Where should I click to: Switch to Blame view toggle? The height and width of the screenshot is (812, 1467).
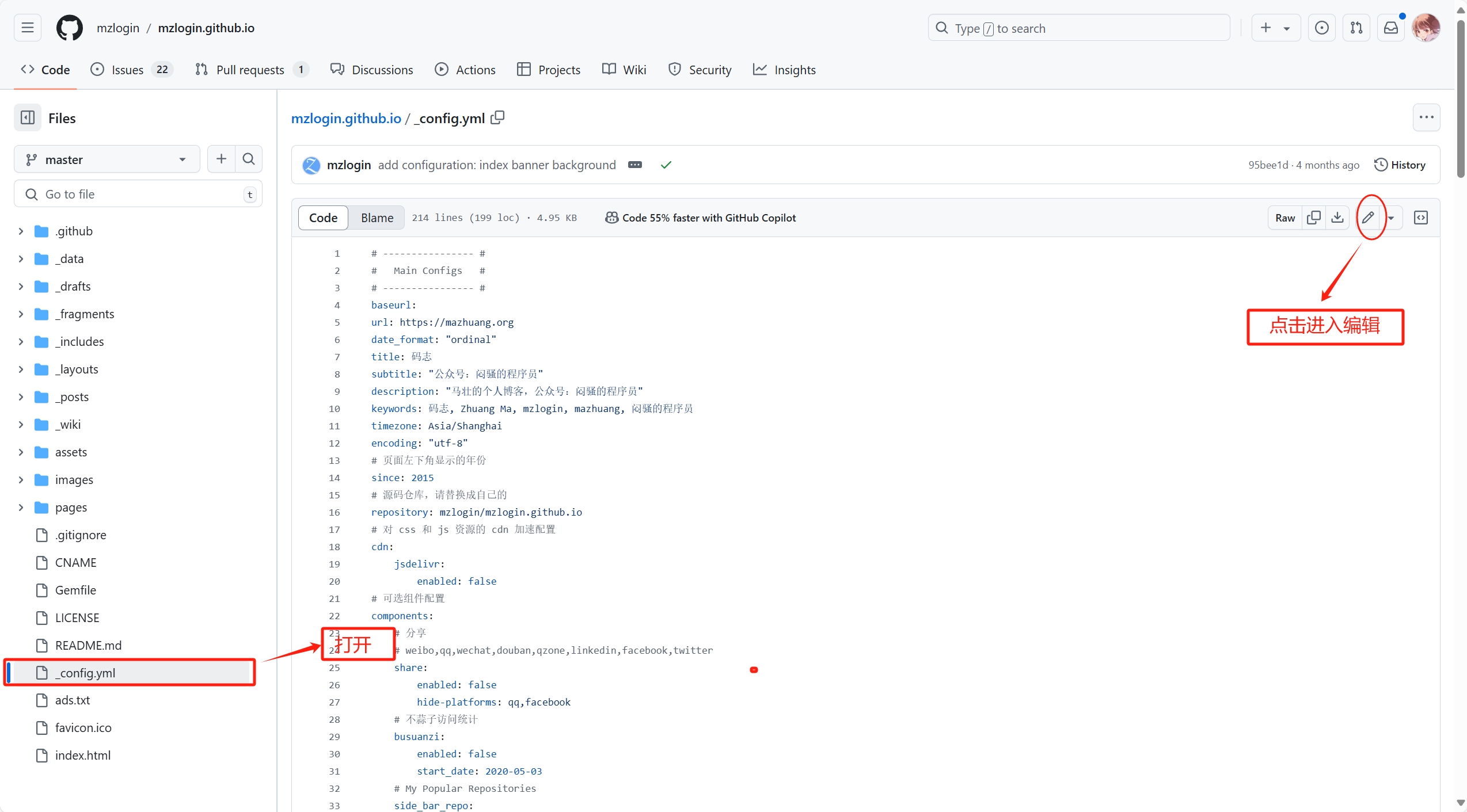click(x=377, y=218)
